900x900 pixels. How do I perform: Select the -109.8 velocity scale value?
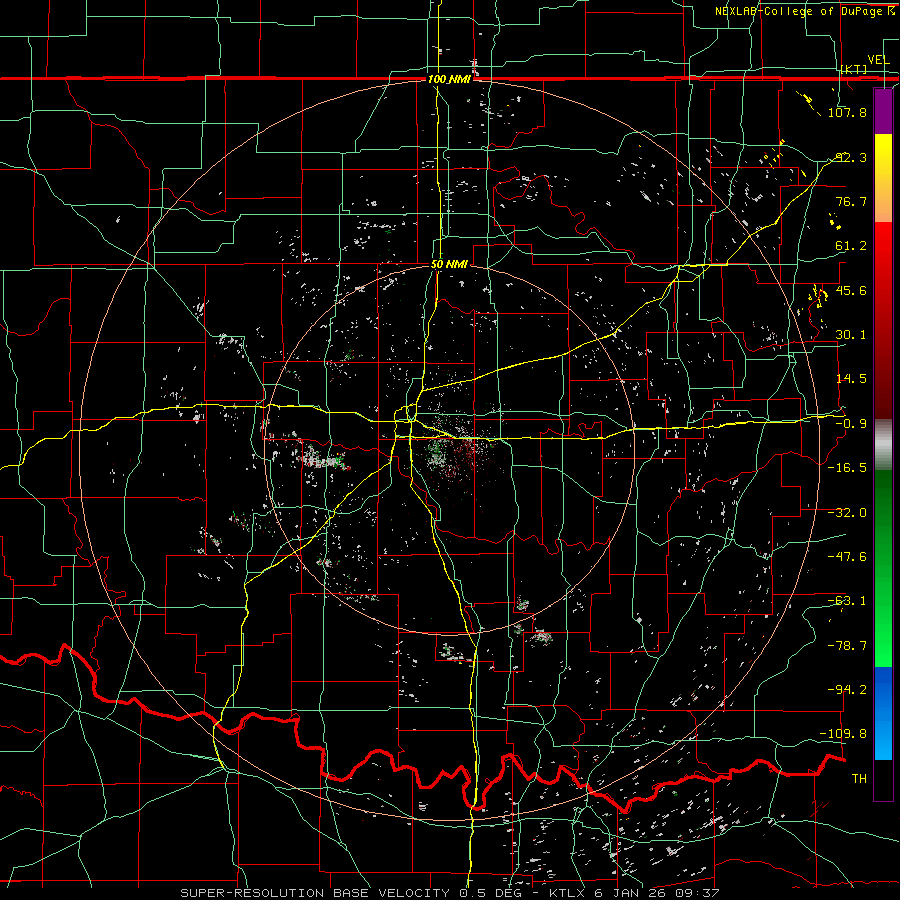pyautogui.click(x=844, y=734)
